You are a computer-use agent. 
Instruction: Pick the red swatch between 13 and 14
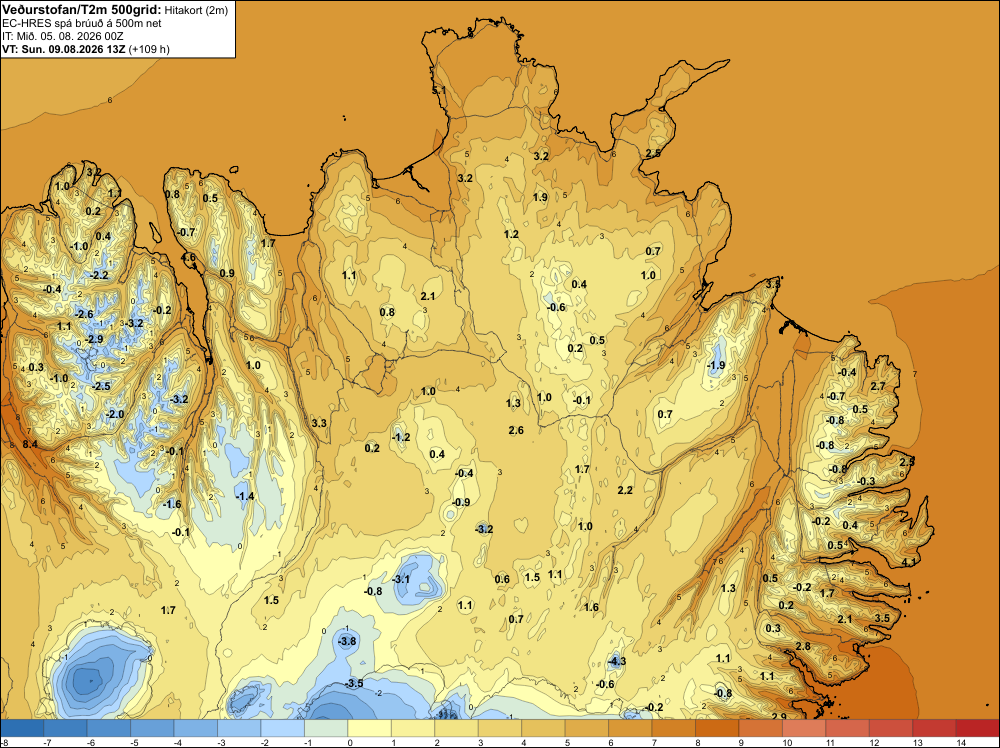pos(934,728)
